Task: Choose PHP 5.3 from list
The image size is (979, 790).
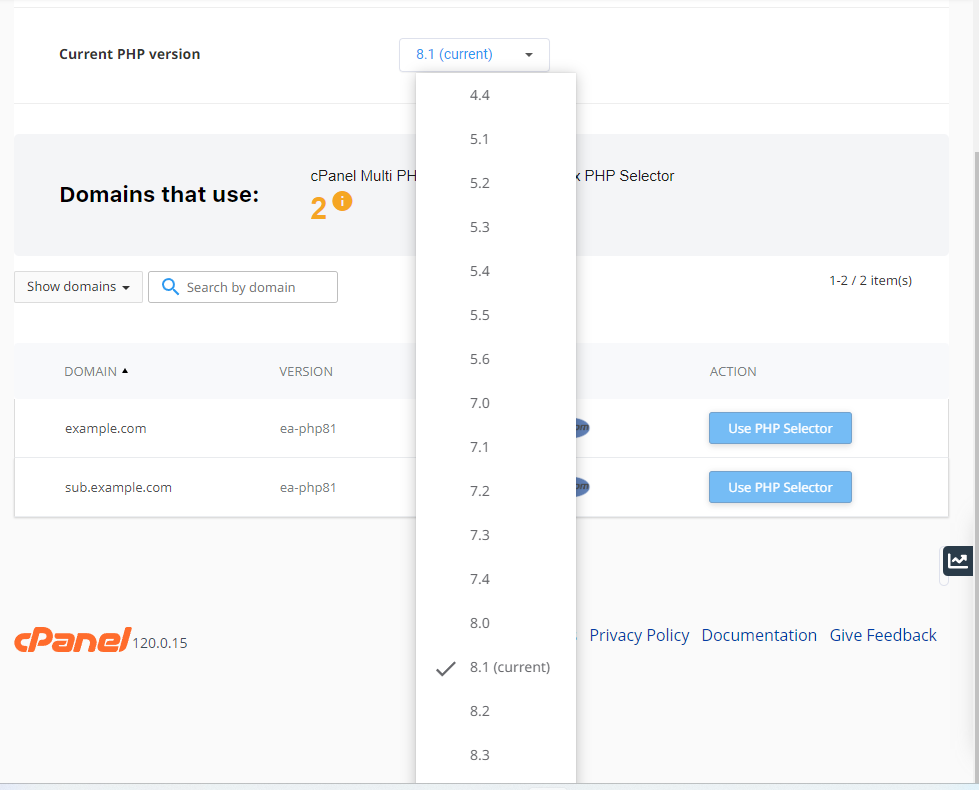Action: pos(496,227)
